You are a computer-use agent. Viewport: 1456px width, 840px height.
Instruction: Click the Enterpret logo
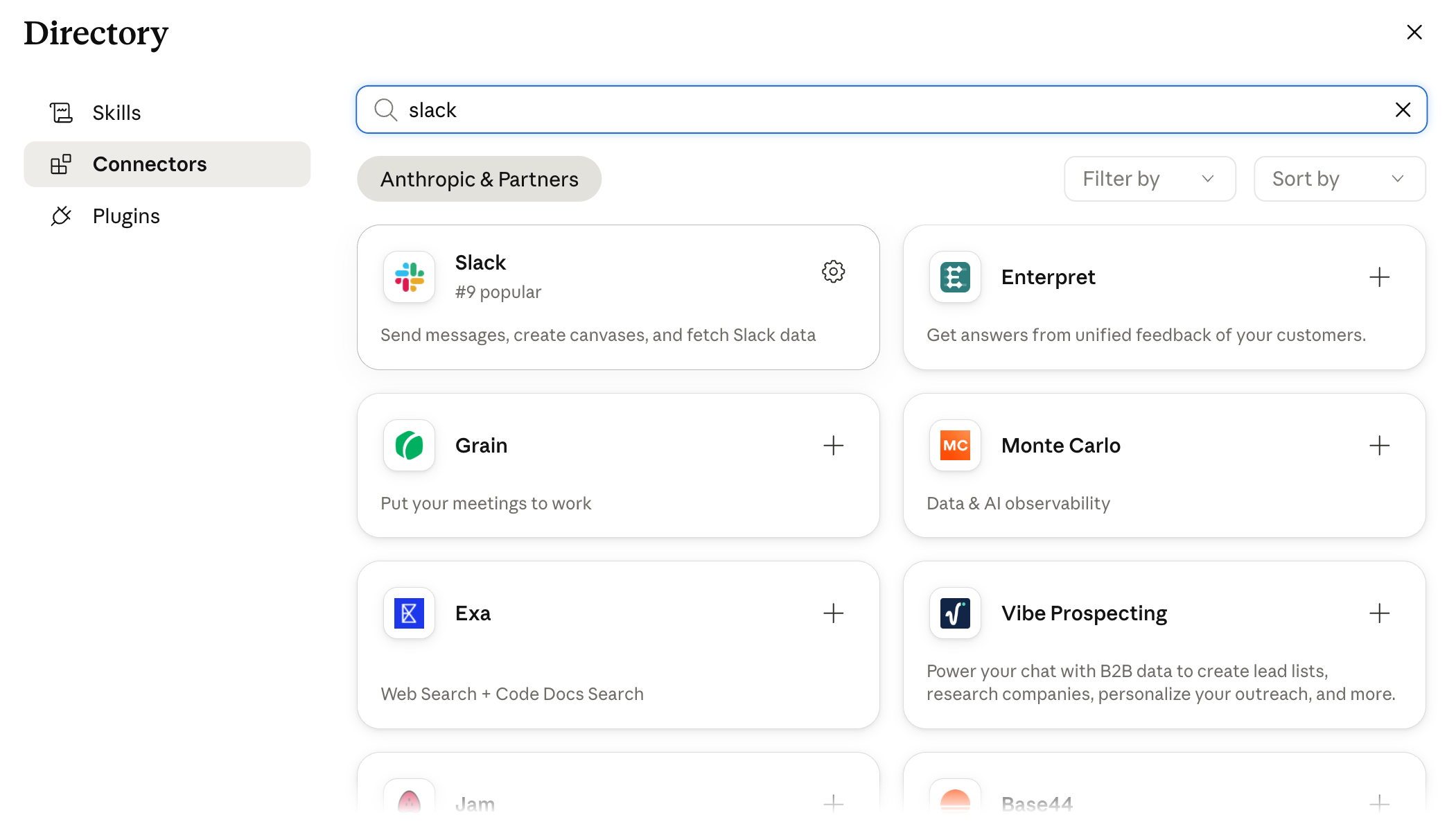pos(955,277)
